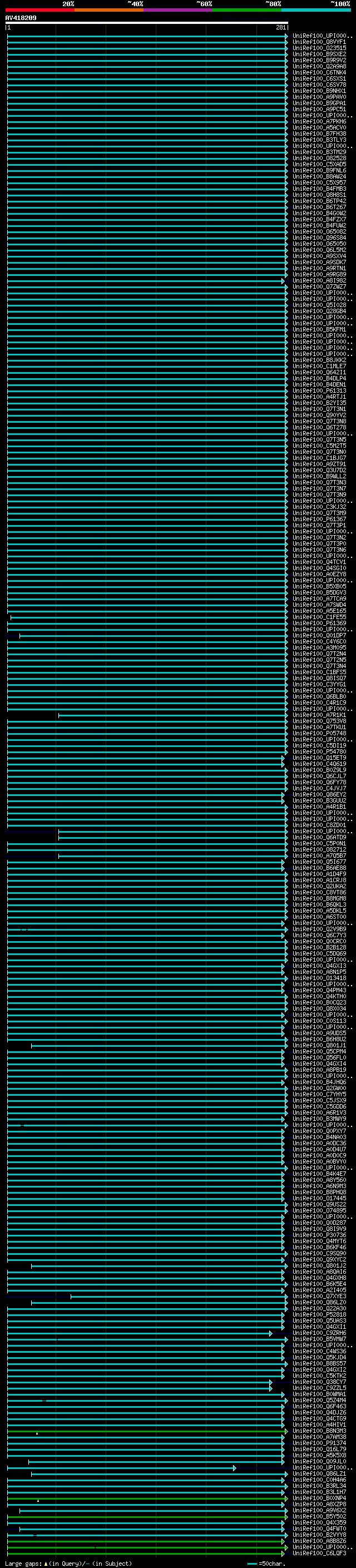Select UniRef100_A9RG89 entry
The image size is (356, 1568).
(x=319, y=275)
